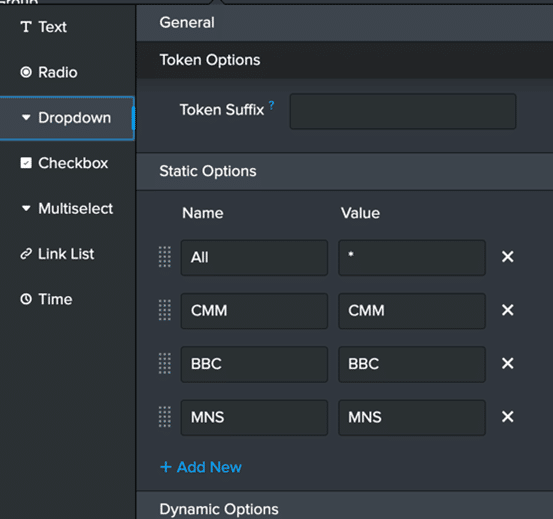Viewport: 553px width, 519px height.
Task: Click the Name column header
Action: pyautogui.click(x=203, y=213)
